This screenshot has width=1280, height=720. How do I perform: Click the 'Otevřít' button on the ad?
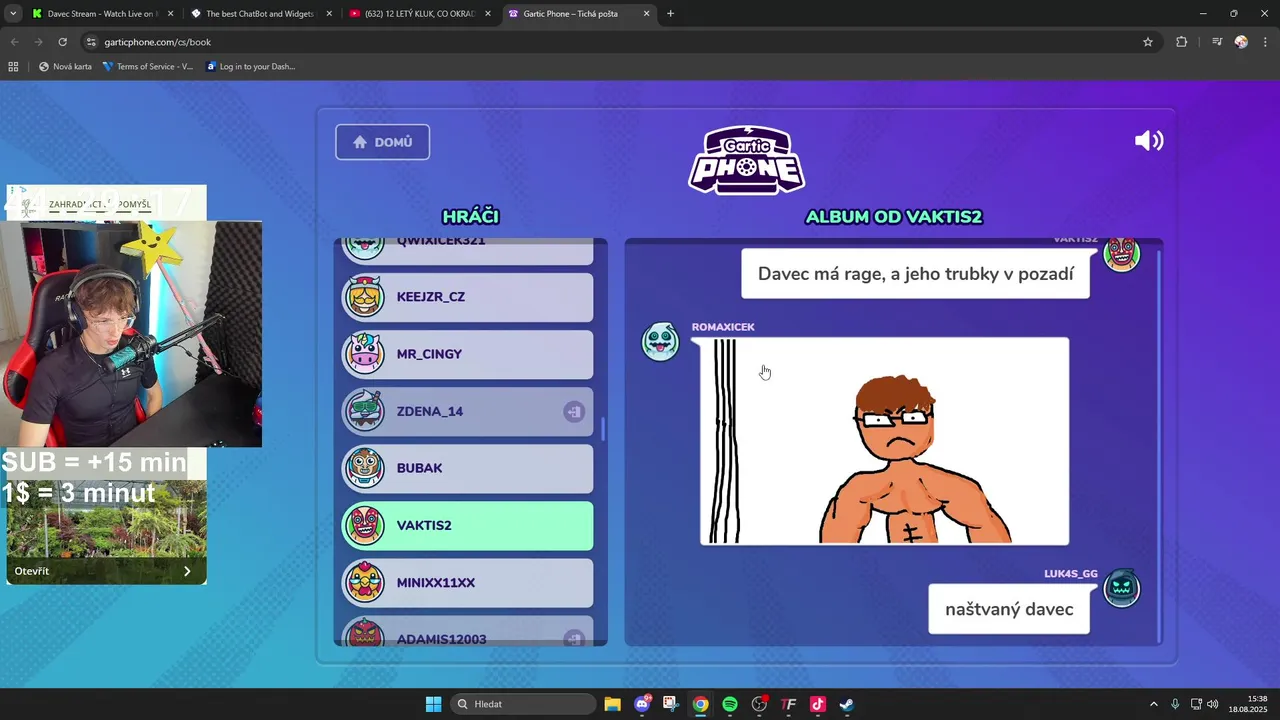point(106,571)
